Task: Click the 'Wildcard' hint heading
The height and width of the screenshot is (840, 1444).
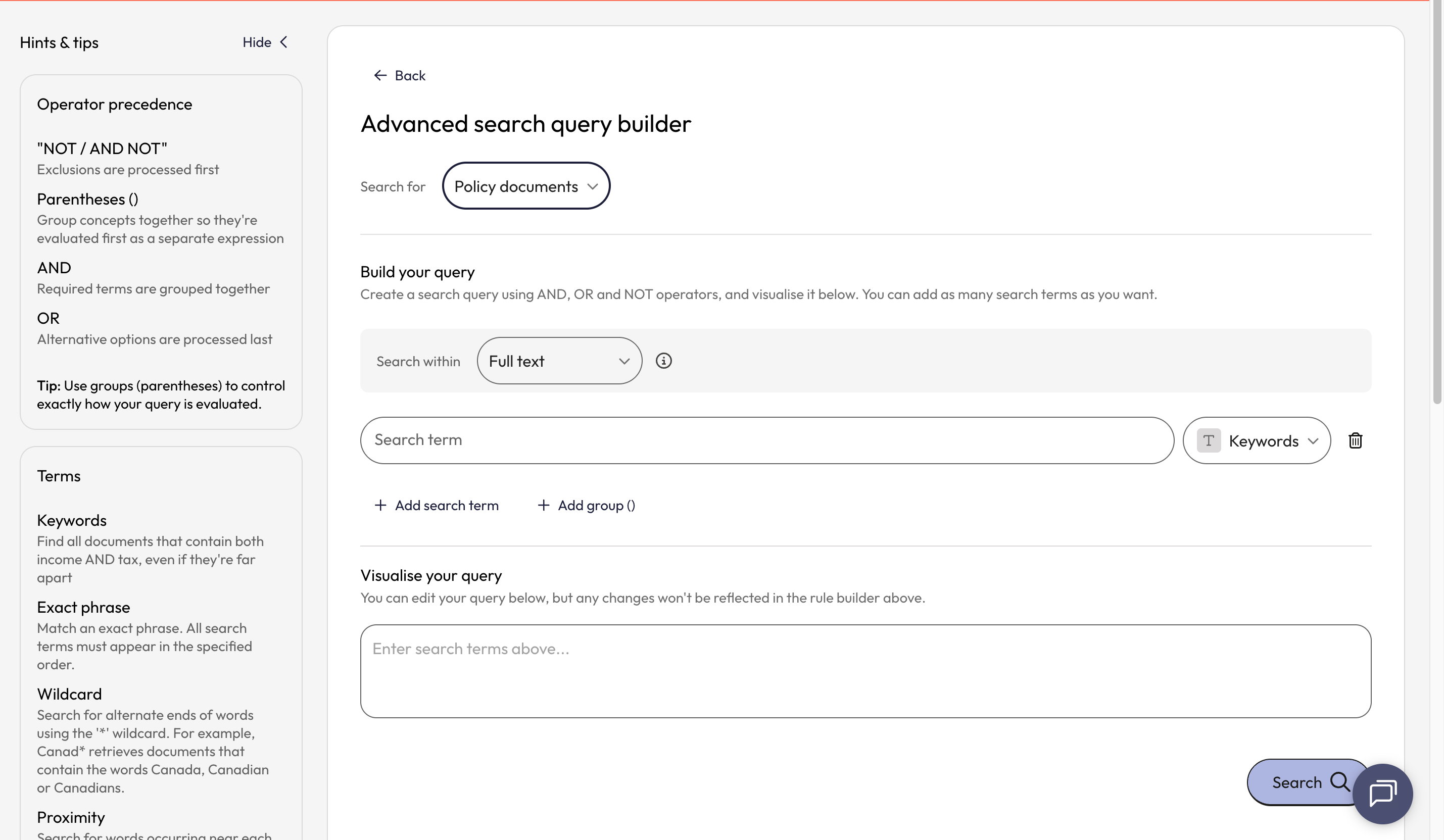Action: 69,694
